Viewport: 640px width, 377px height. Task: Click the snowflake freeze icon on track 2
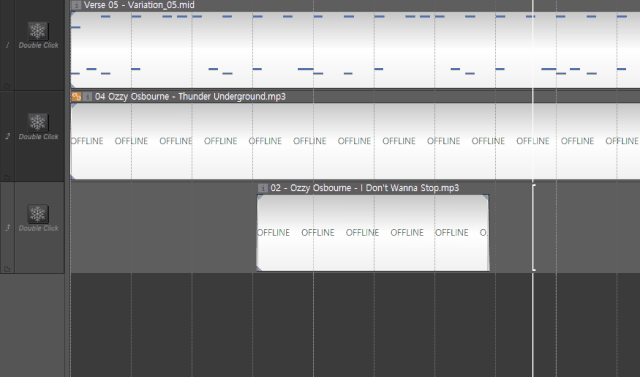coord(38,122)
